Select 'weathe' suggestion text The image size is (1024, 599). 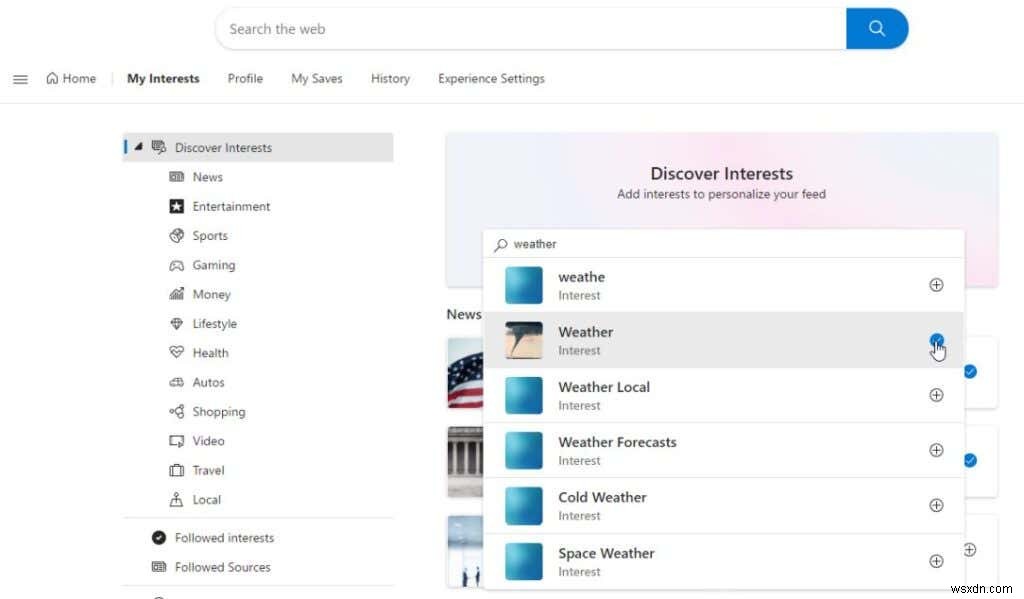[581, 277]
